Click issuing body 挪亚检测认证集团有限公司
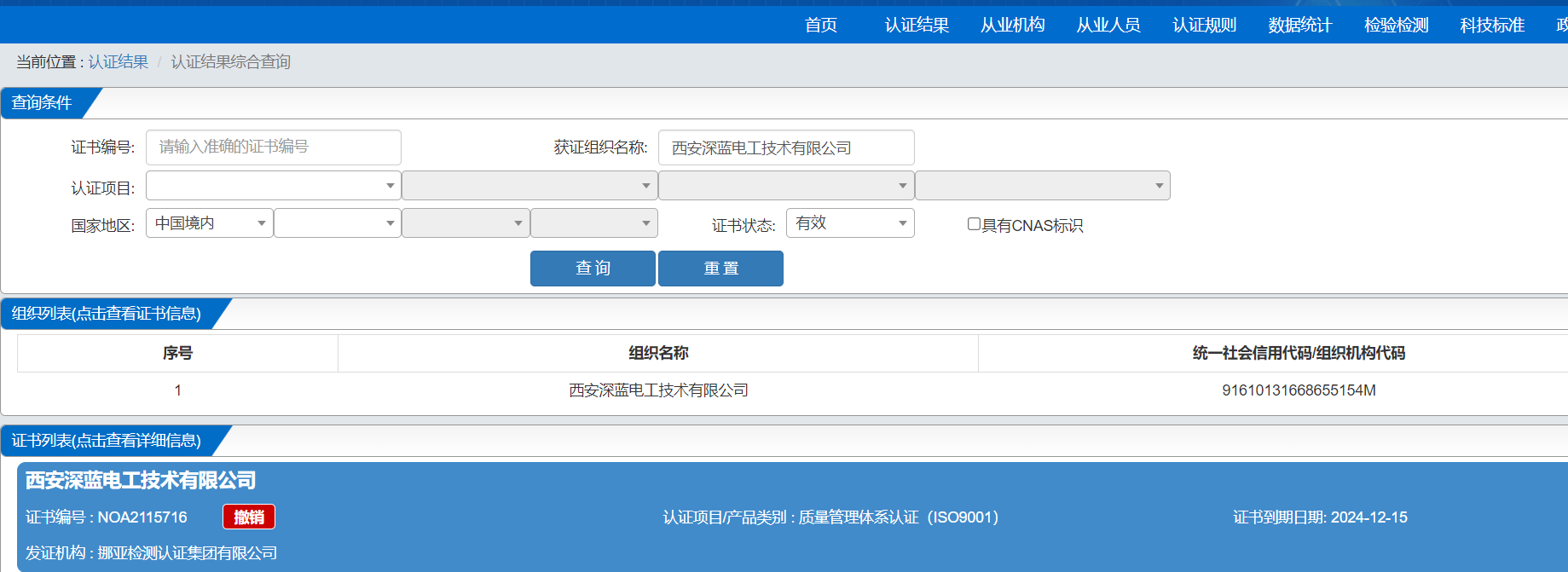1568x572 pixels. coord(188,553)
